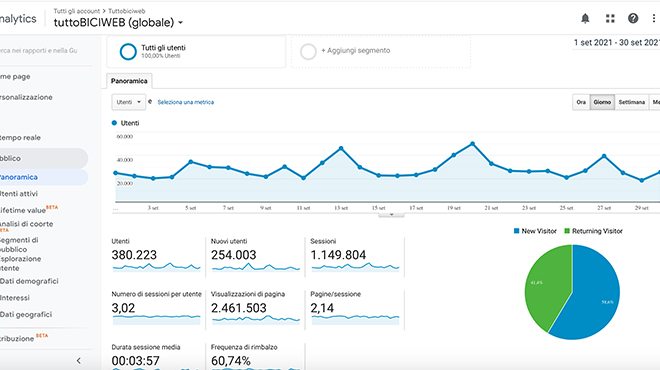Screen dimensions: 660x370
Task: Select the Panoramica tab
Action: click(x=129, y=81)
